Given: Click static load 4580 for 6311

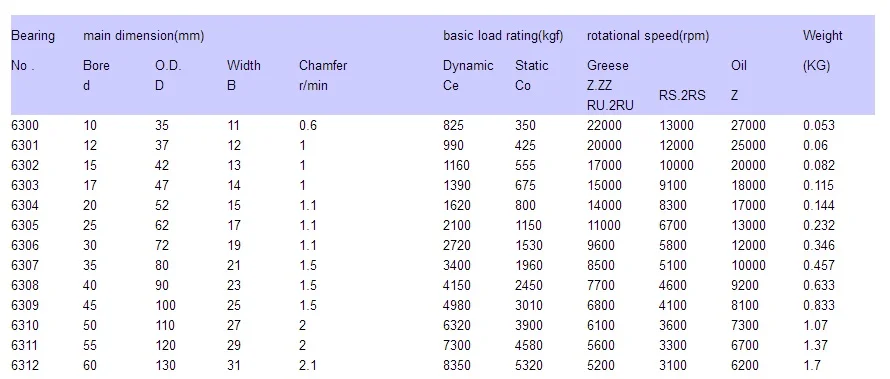Looking at the screenshot, I should click(528, 345).
